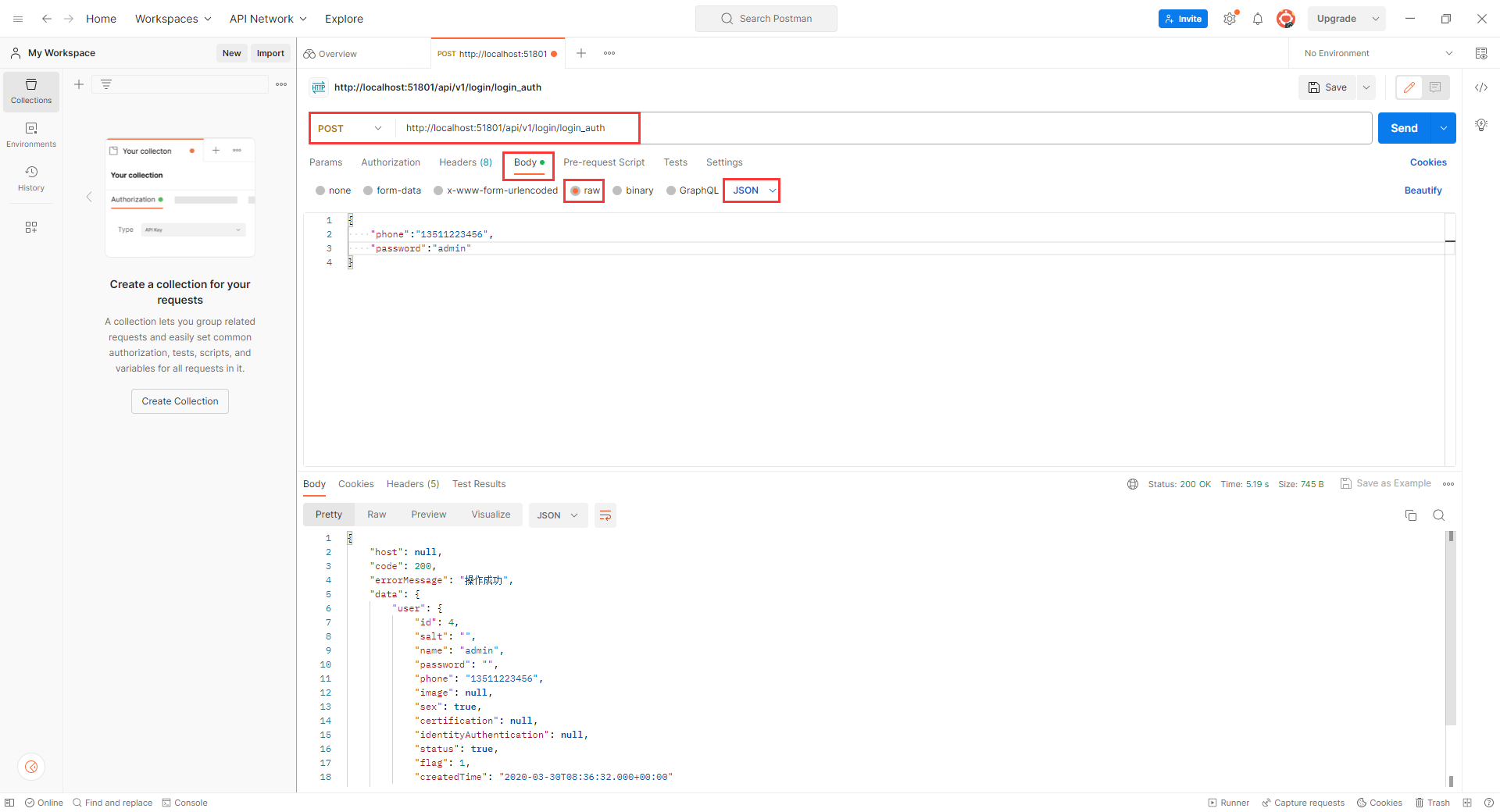Click the blue Send button

click(x=1403, y=128)
